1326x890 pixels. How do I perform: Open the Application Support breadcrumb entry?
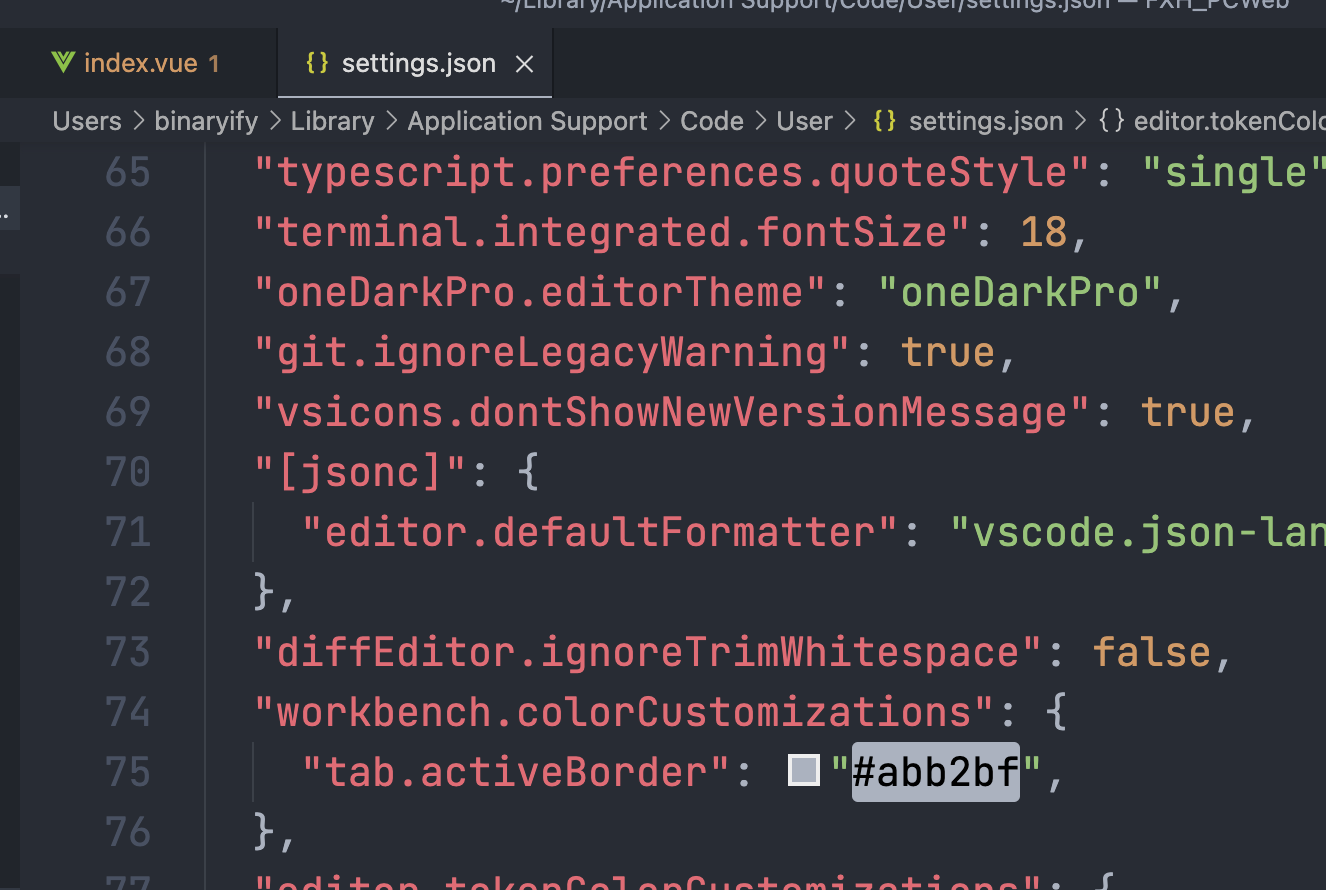pyautogui.click(x=527, y=120)
